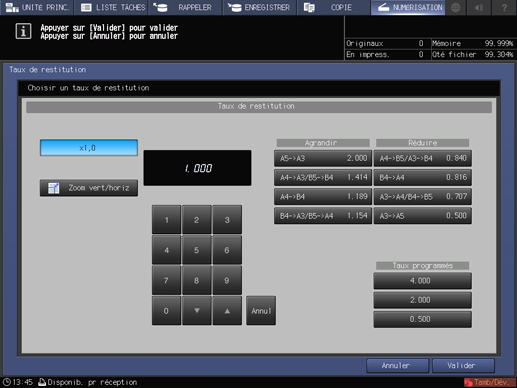Viewport: 517px width, 388px height.
Task: Select programmed ratio 0.500
Action: click(x=422, y=319)
